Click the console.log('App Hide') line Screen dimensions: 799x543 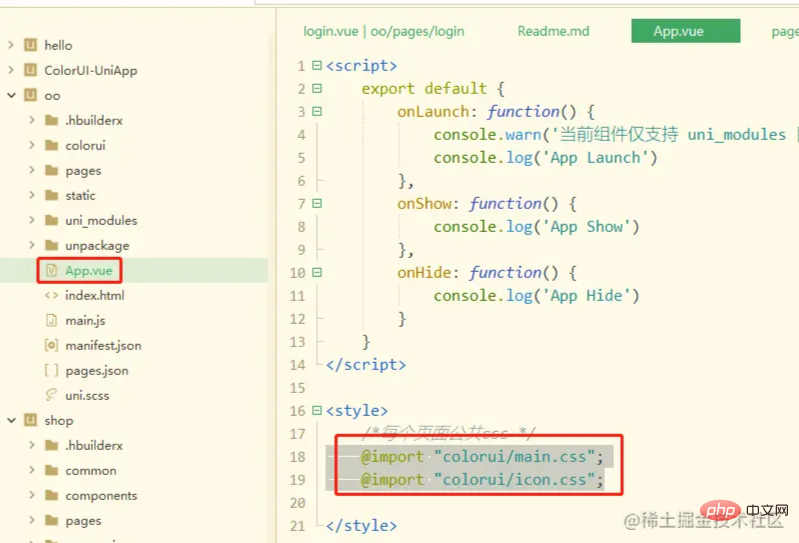coord(537,296)
